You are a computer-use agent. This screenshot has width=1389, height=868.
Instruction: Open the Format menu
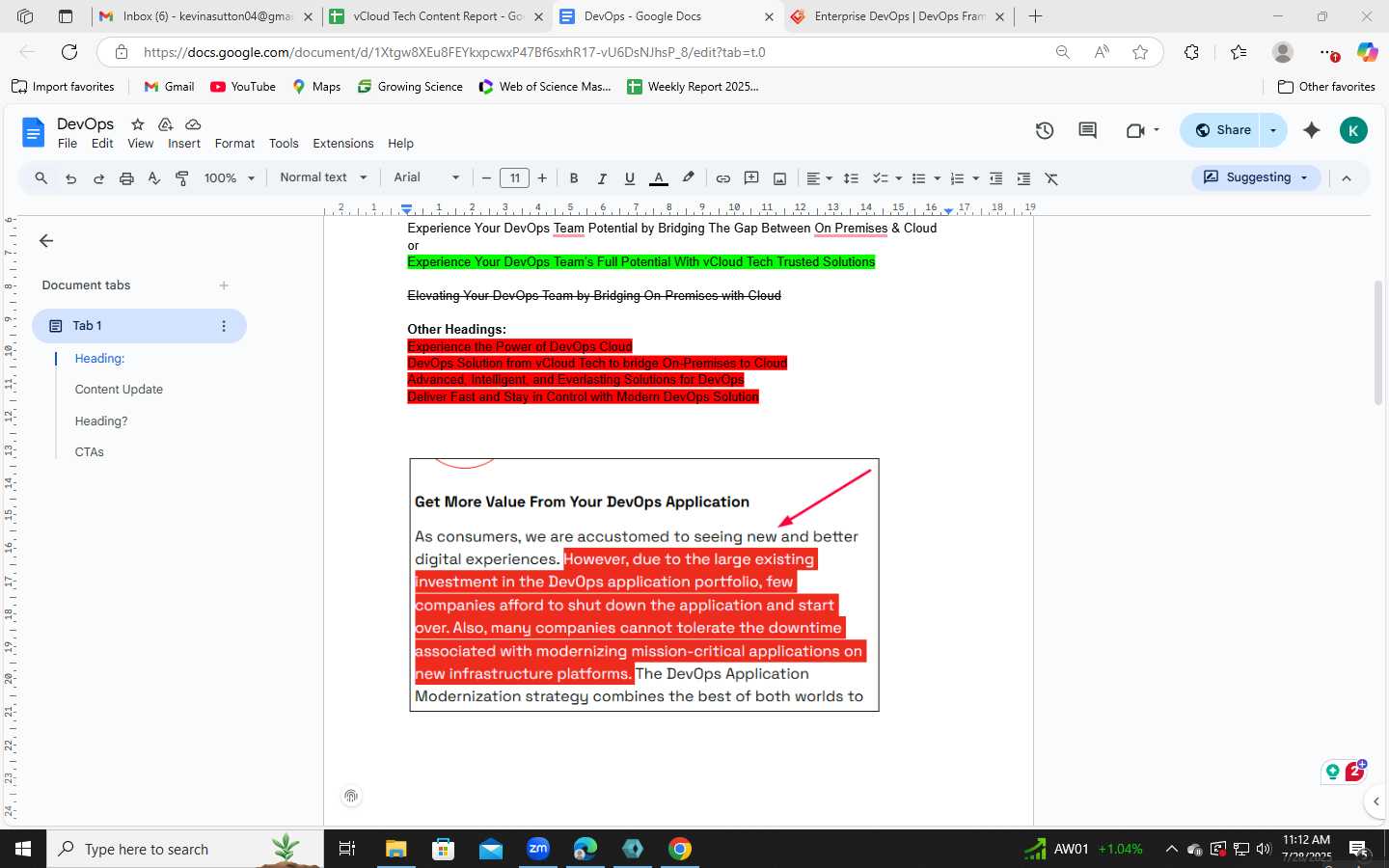click(234, 144)
